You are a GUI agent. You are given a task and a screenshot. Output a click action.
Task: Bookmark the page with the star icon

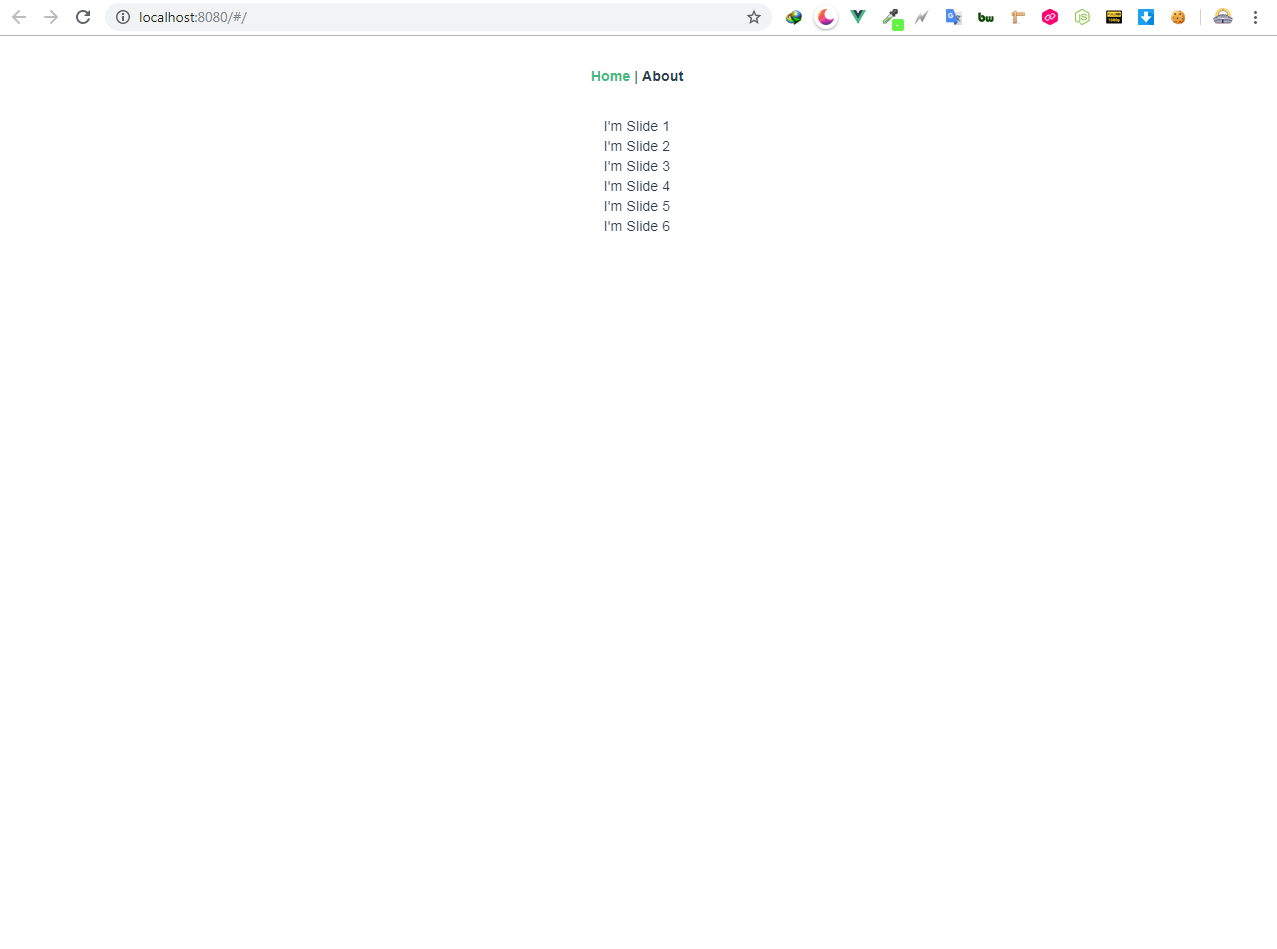click(x=753, y=17)
